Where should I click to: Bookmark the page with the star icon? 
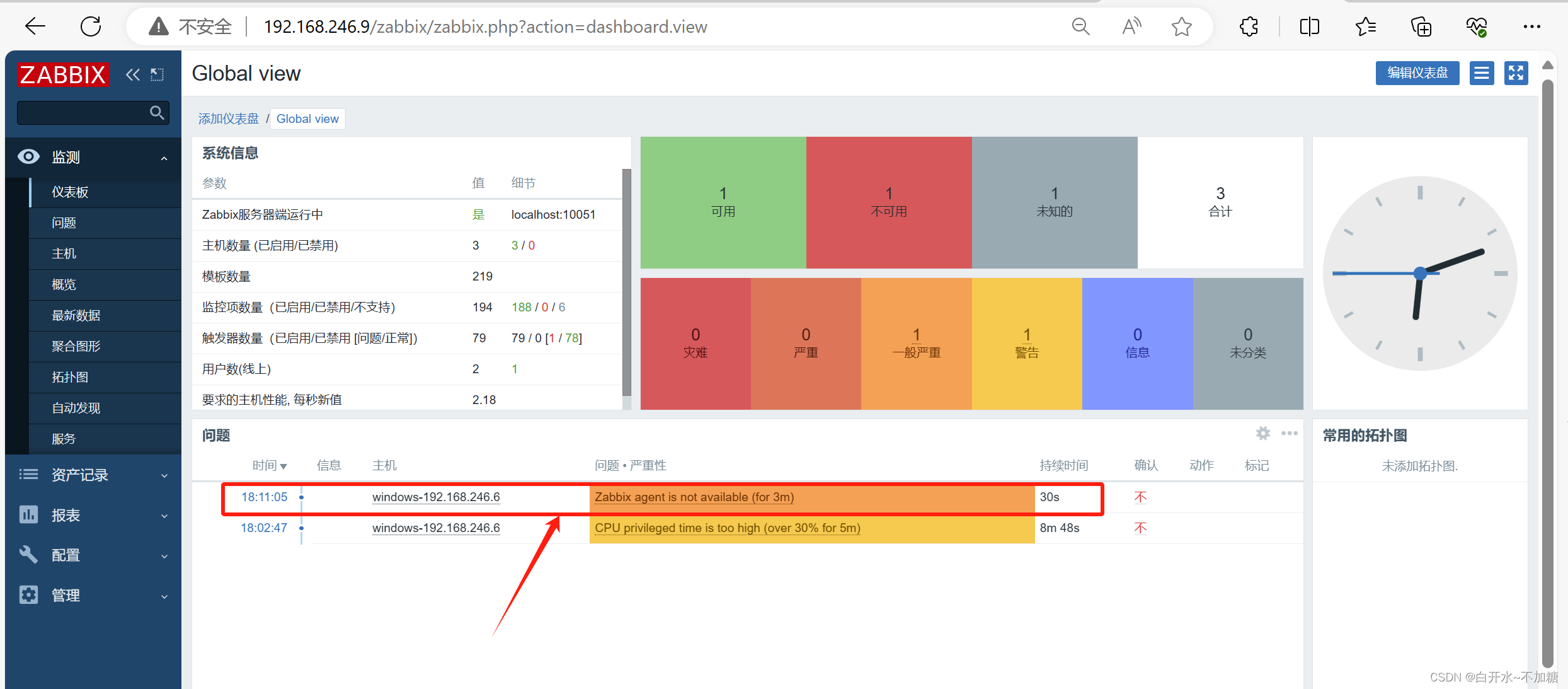pyautogui.click(x=1182, y=26)
